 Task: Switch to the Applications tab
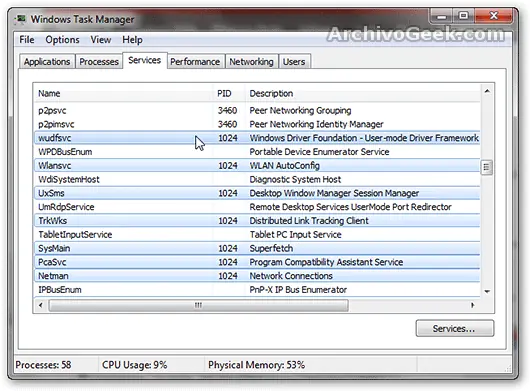tap(47, 62)
